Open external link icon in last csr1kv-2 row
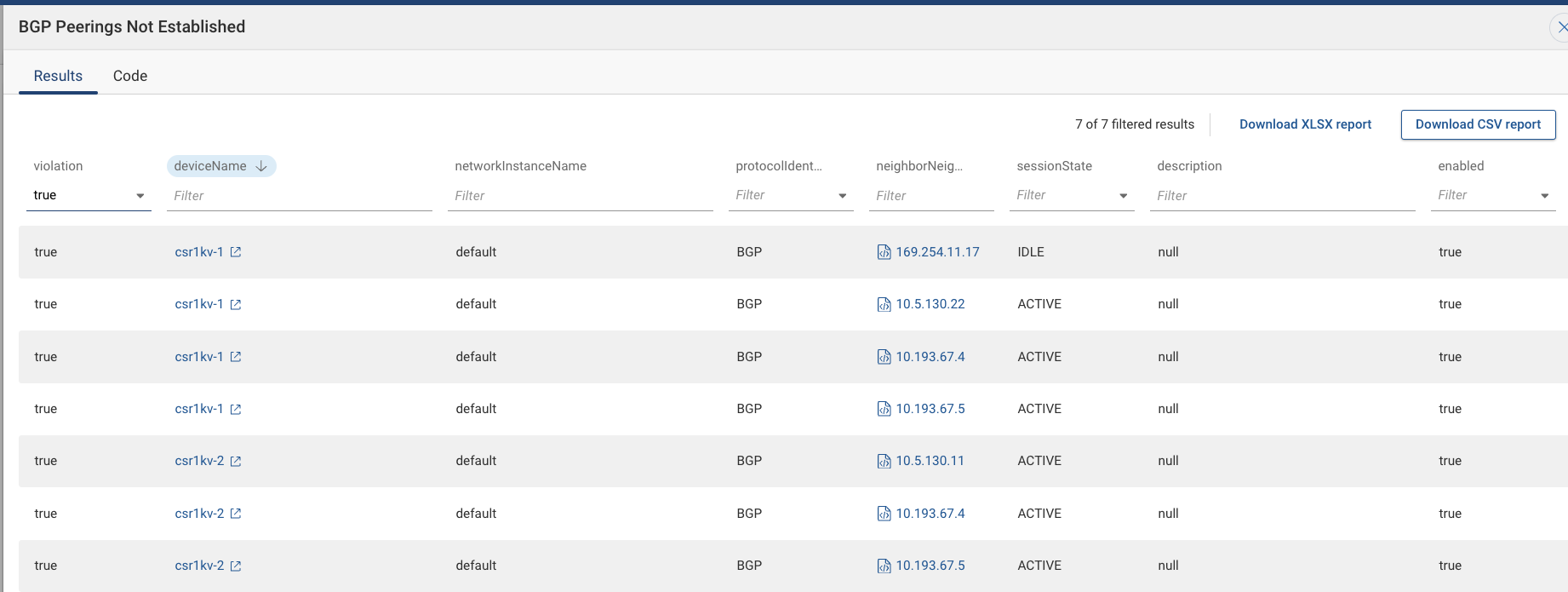The height and width of the screenshot is (592, 1568). coord(236,566)
